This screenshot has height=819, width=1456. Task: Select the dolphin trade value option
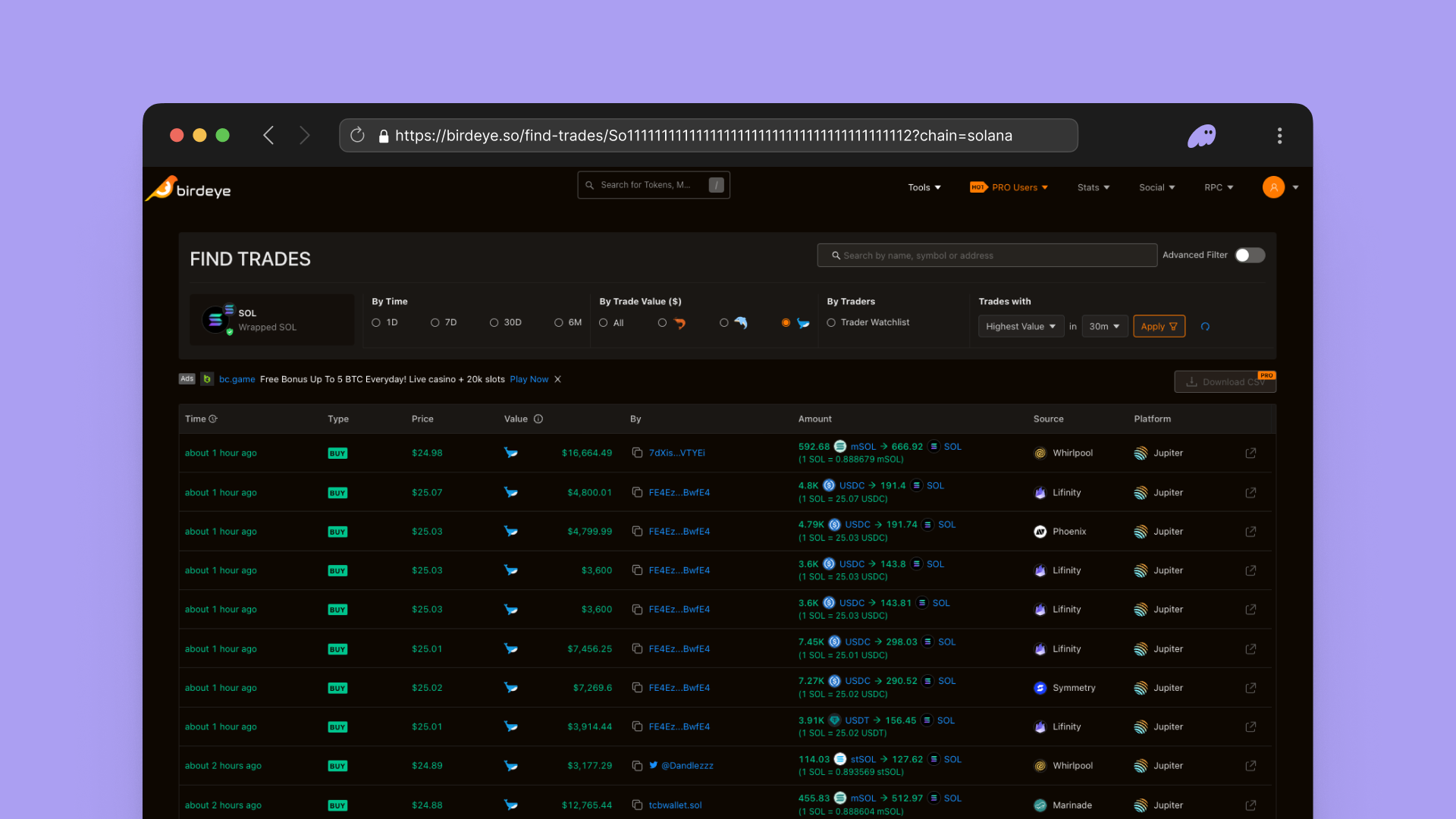coord(724,322)
